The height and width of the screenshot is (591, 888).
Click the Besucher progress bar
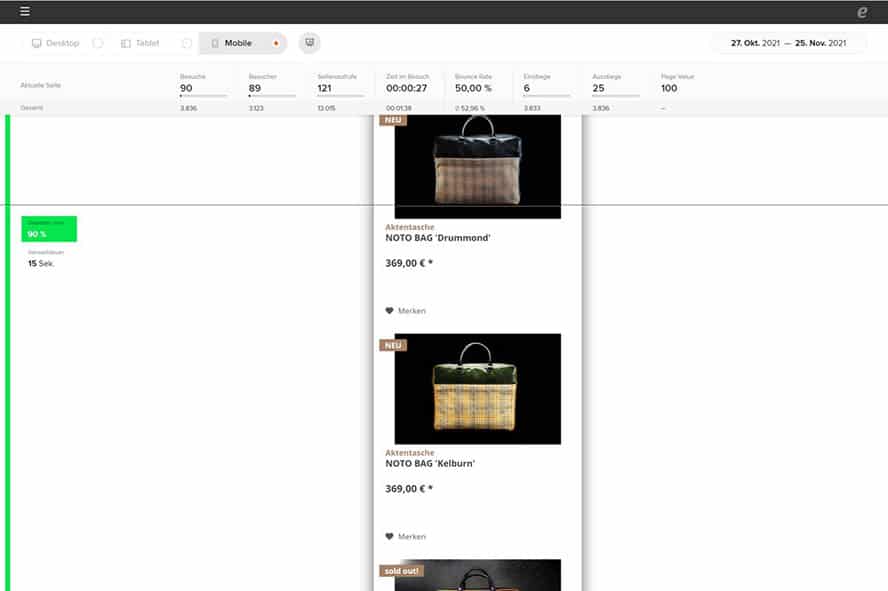pyautogui.click(x=272, y=96)
